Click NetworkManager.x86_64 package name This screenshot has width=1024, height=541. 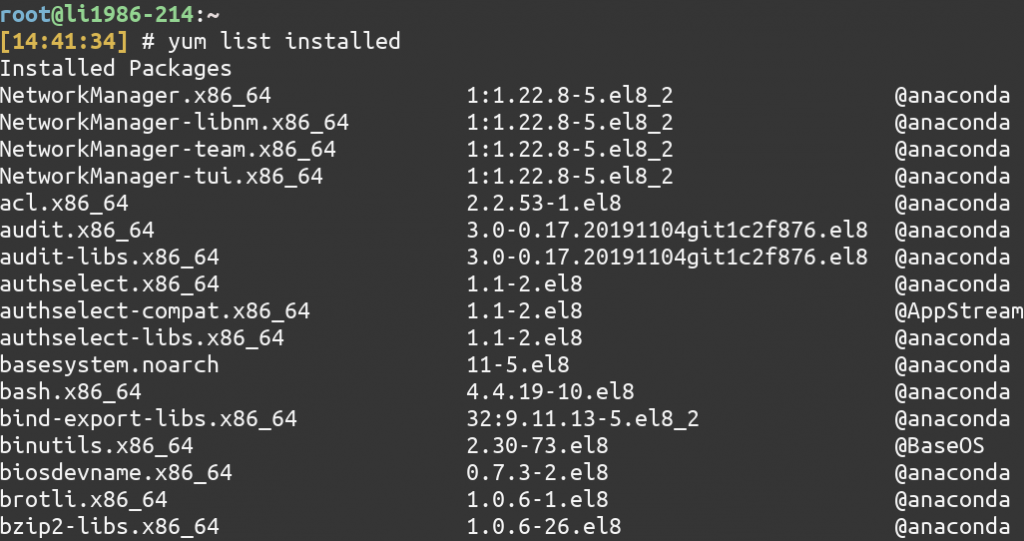click(x=135, y=95)
